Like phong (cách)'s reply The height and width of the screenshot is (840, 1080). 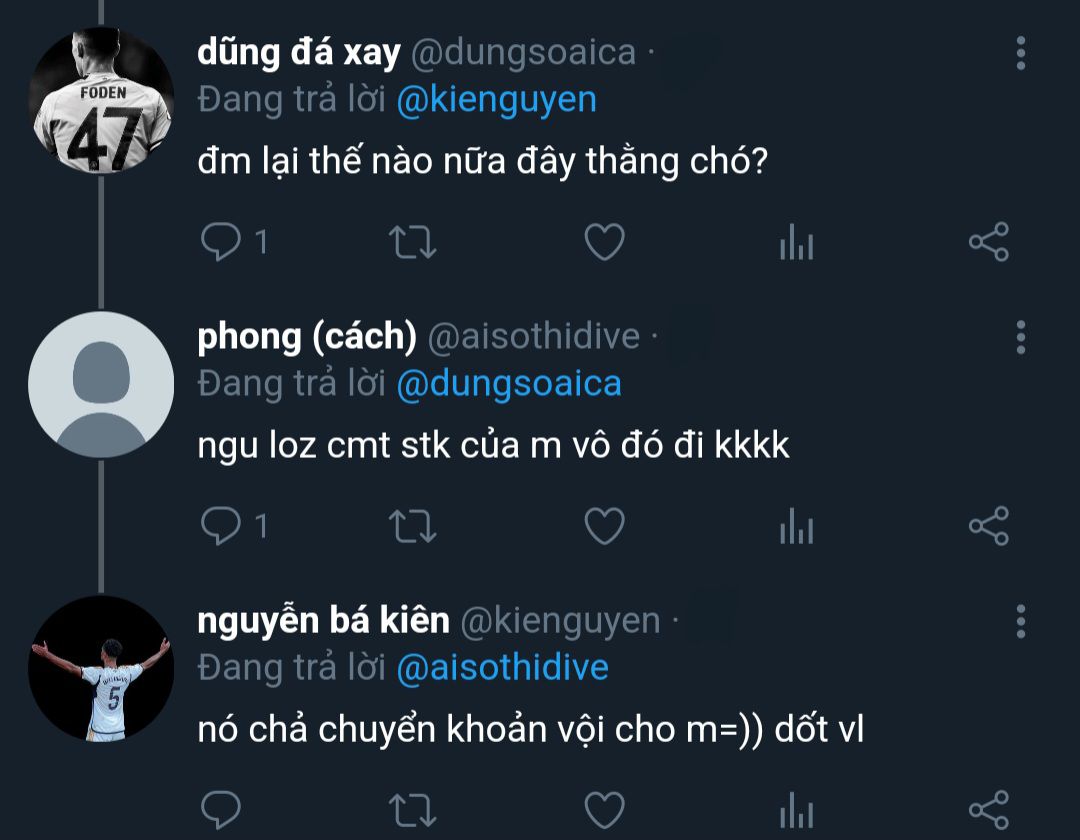click(x=604, y=526)
